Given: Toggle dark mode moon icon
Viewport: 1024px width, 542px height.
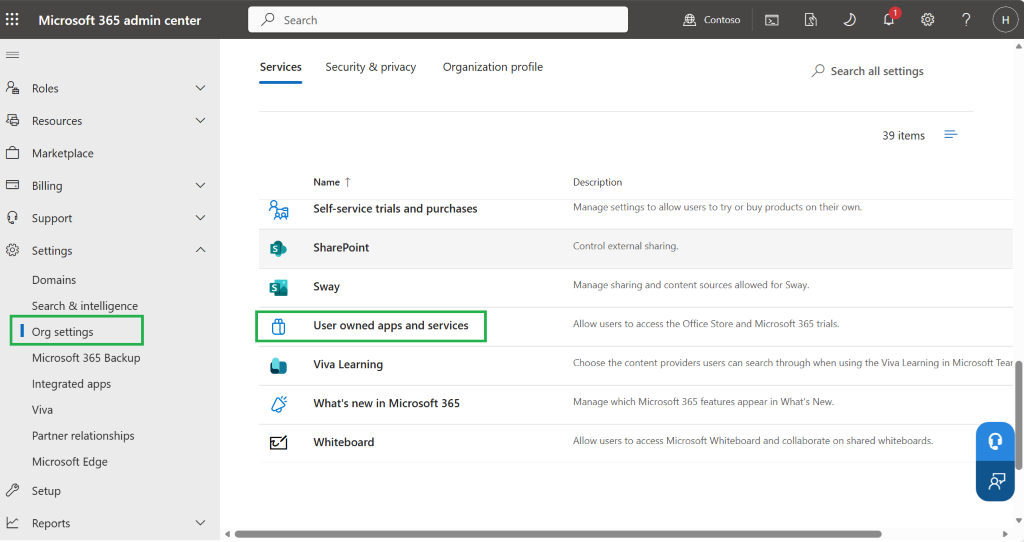Looking at the screenshot, I should (x=849, y=20).
